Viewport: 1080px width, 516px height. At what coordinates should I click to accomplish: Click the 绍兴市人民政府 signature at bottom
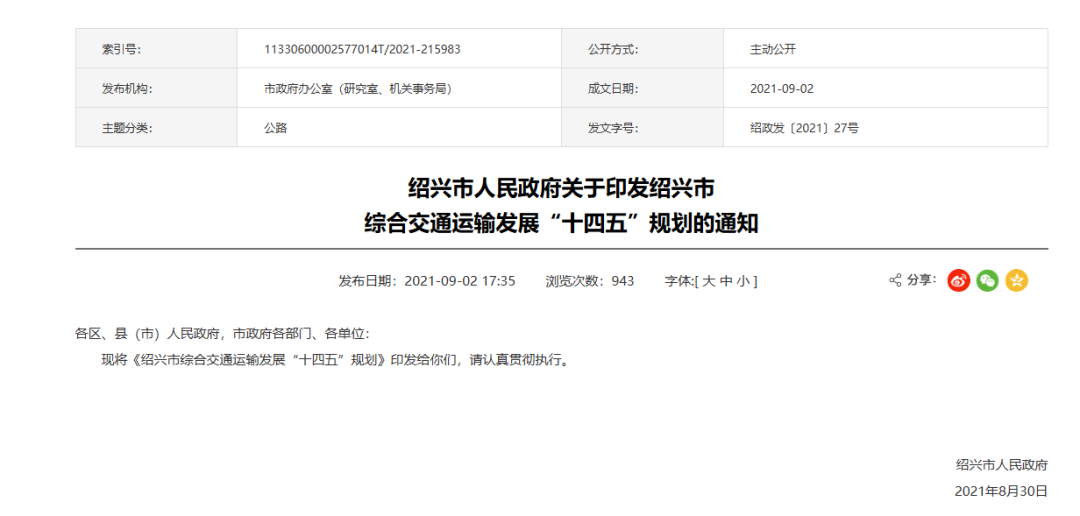click(1001, 465)
